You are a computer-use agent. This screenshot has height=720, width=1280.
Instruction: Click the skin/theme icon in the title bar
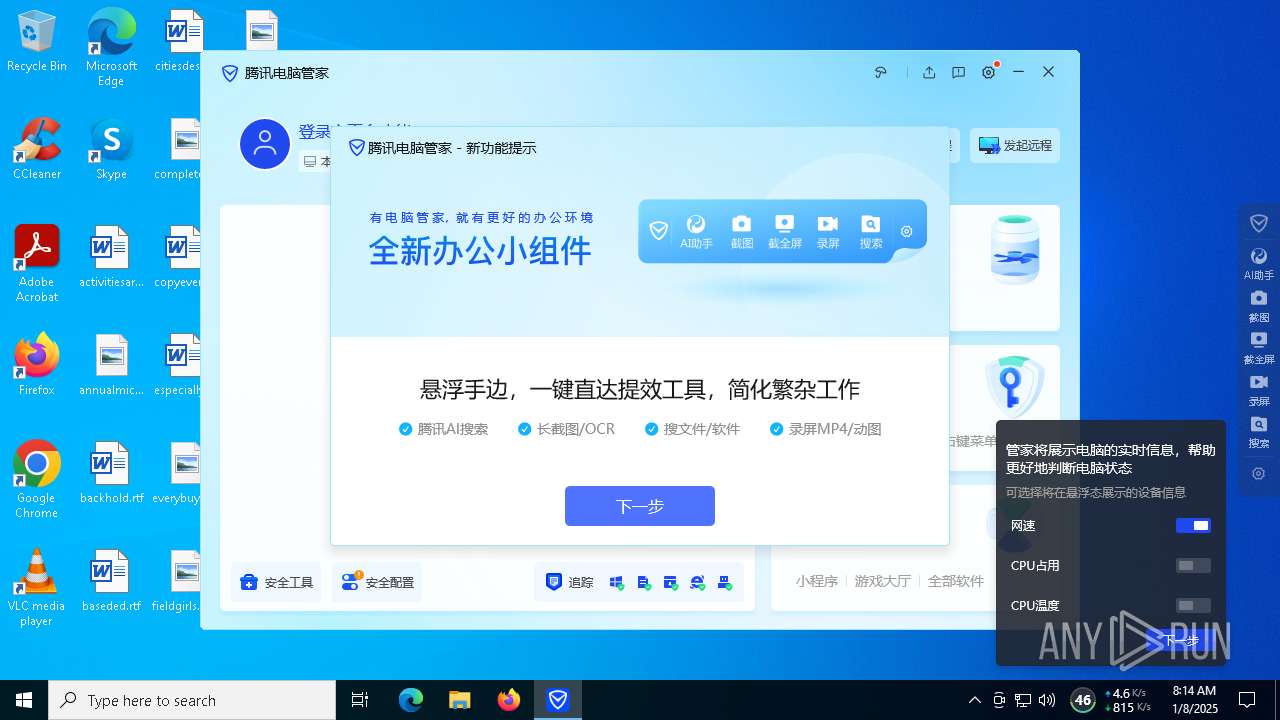881,72
